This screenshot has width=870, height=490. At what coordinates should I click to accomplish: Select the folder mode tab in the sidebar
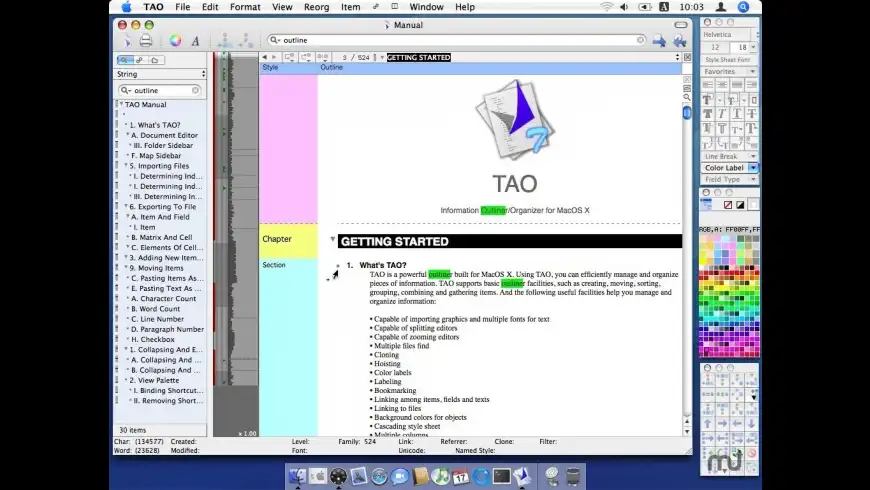155,60
